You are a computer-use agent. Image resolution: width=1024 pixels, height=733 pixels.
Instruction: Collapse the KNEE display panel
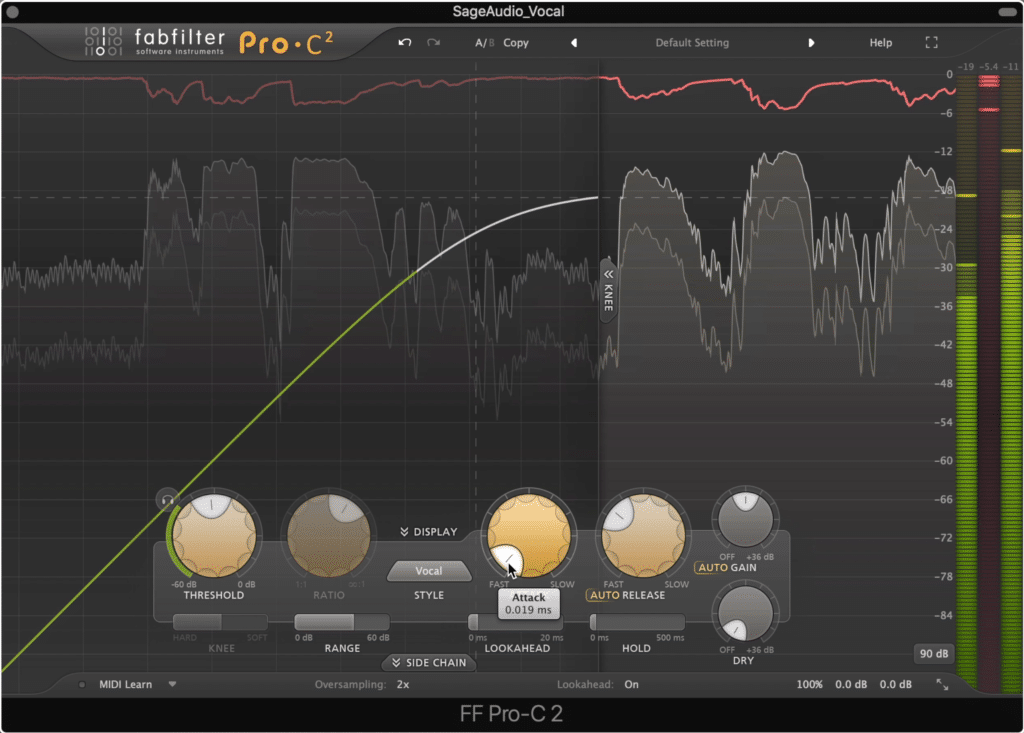pos(609,291)
